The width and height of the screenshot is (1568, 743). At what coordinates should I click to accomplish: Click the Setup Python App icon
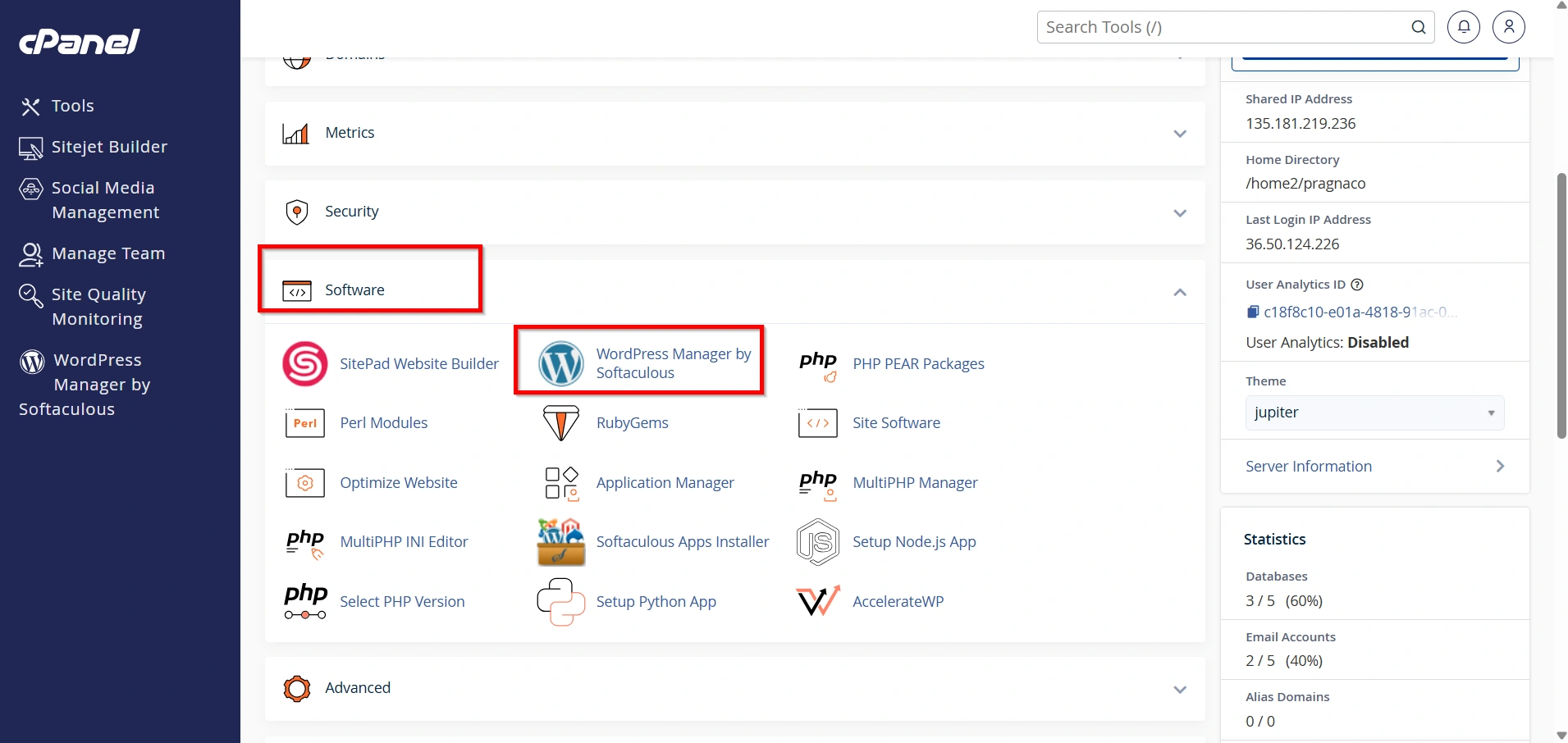(561, 602)
